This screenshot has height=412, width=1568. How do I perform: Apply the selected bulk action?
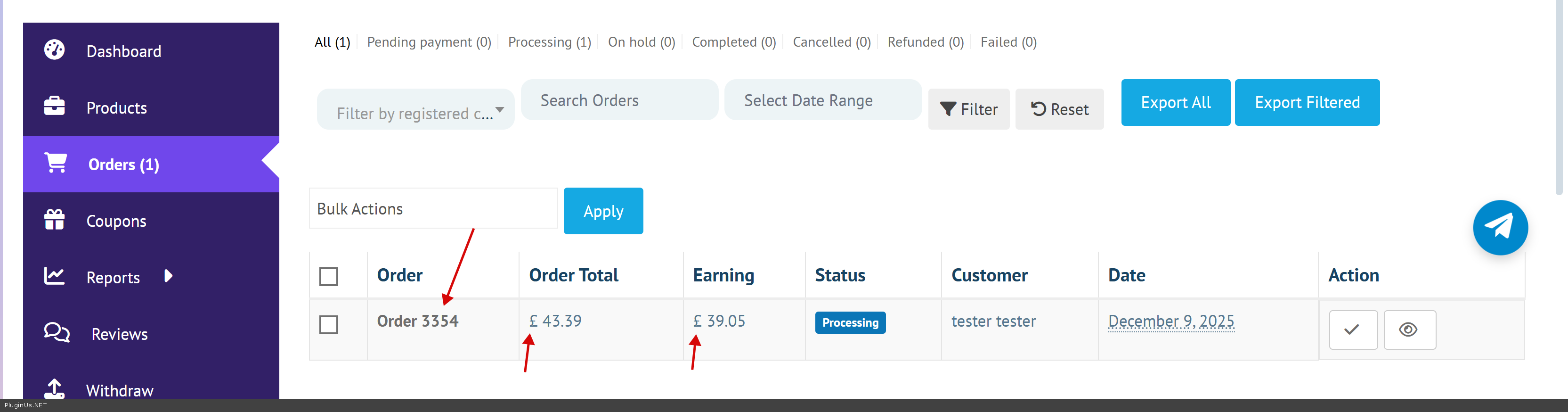pos(602,211)
